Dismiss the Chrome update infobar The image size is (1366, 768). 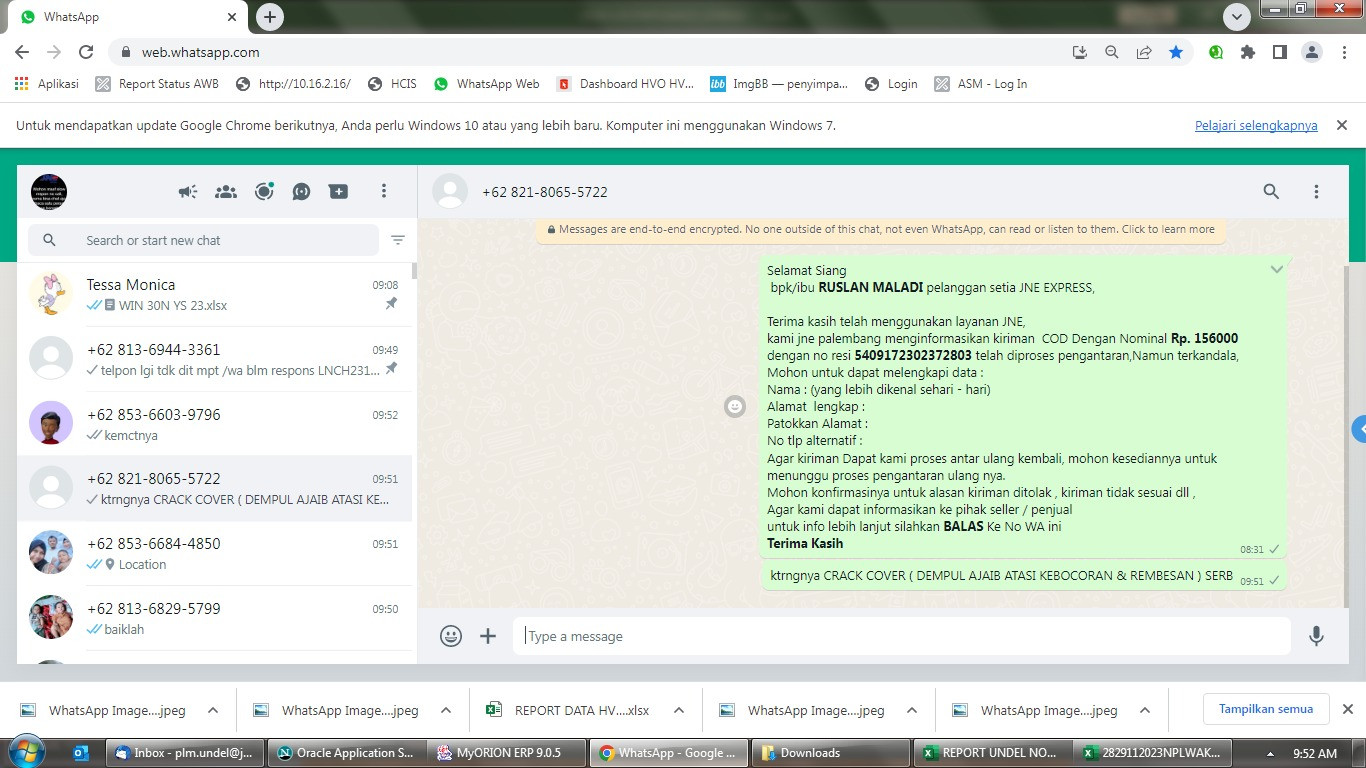pos(1342,125)
